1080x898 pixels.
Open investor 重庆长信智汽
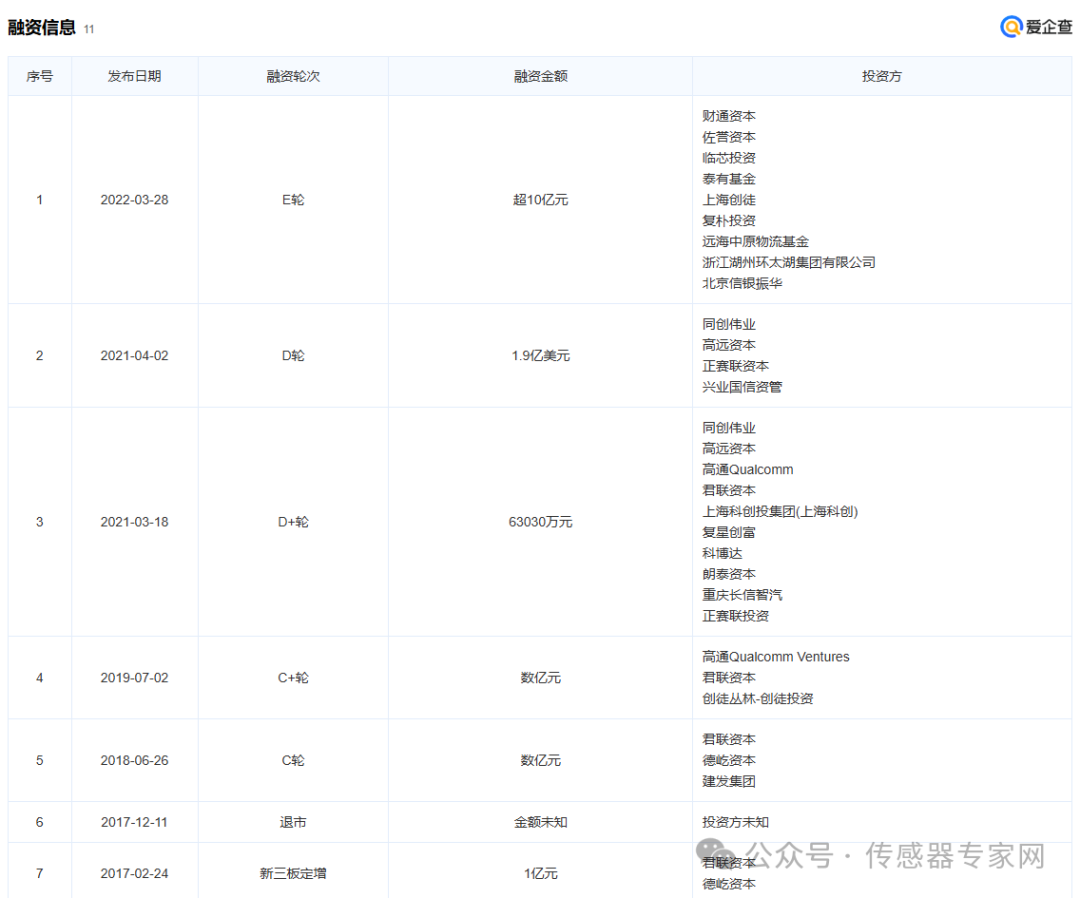point(742,595)
